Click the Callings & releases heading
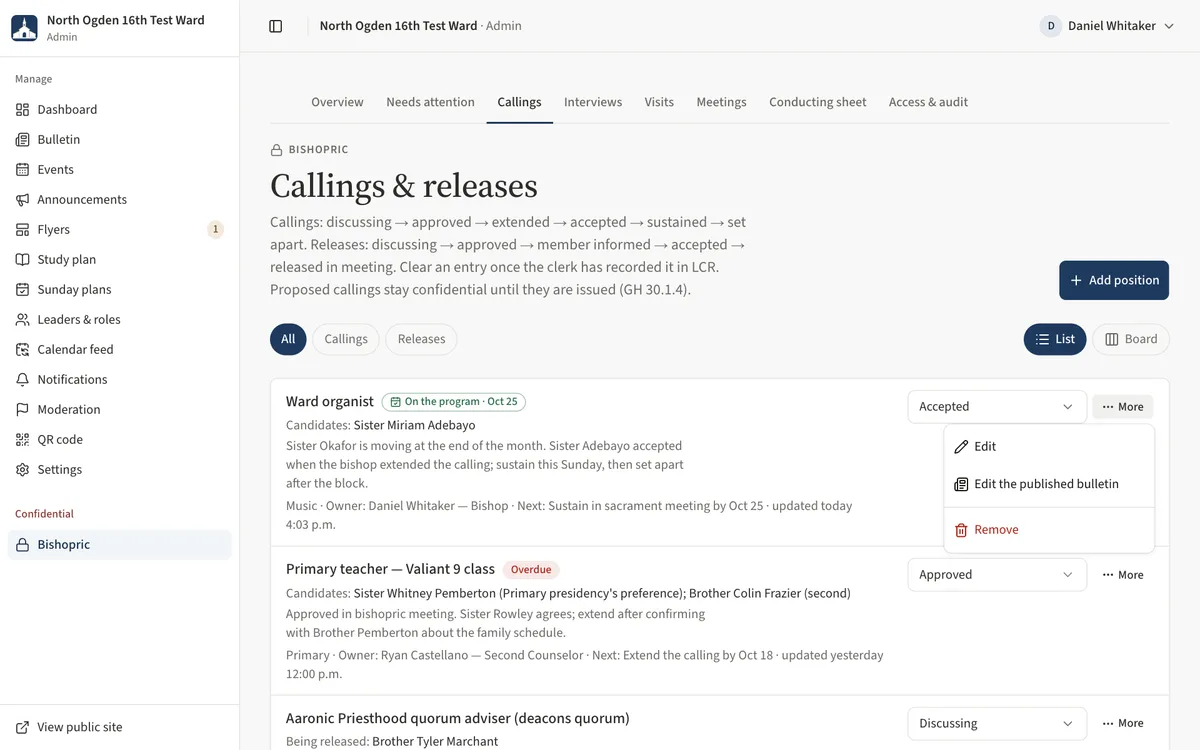 tap(404, 186)
